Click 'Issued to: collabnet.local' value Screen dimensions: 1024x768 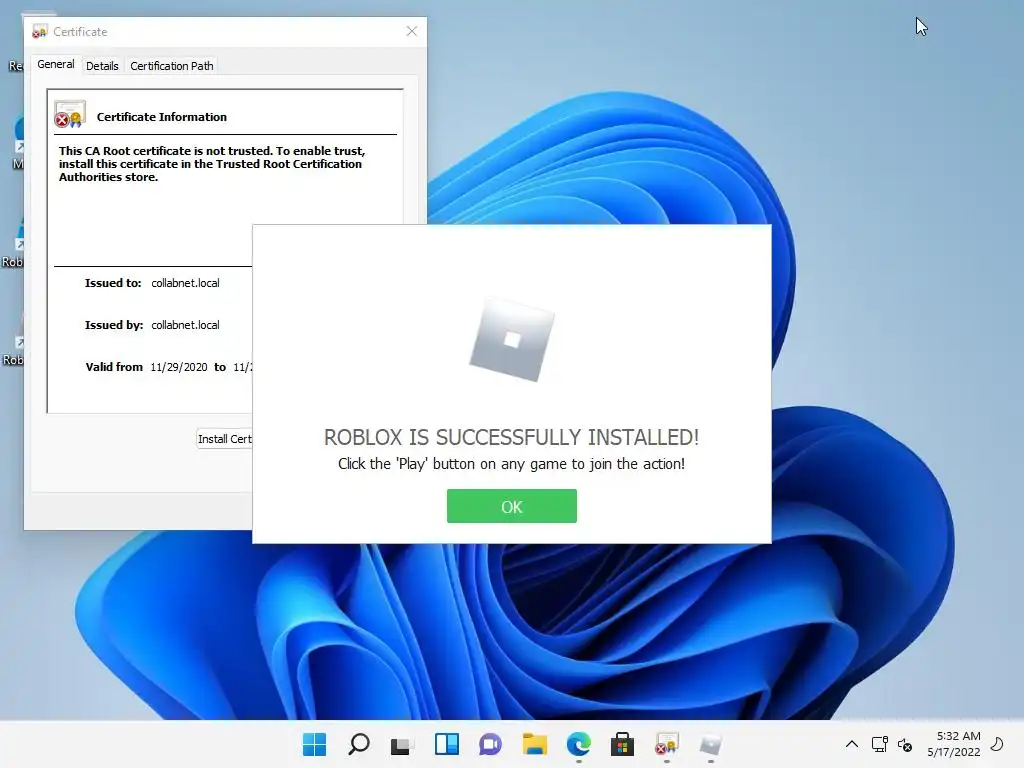pos(185,283)
